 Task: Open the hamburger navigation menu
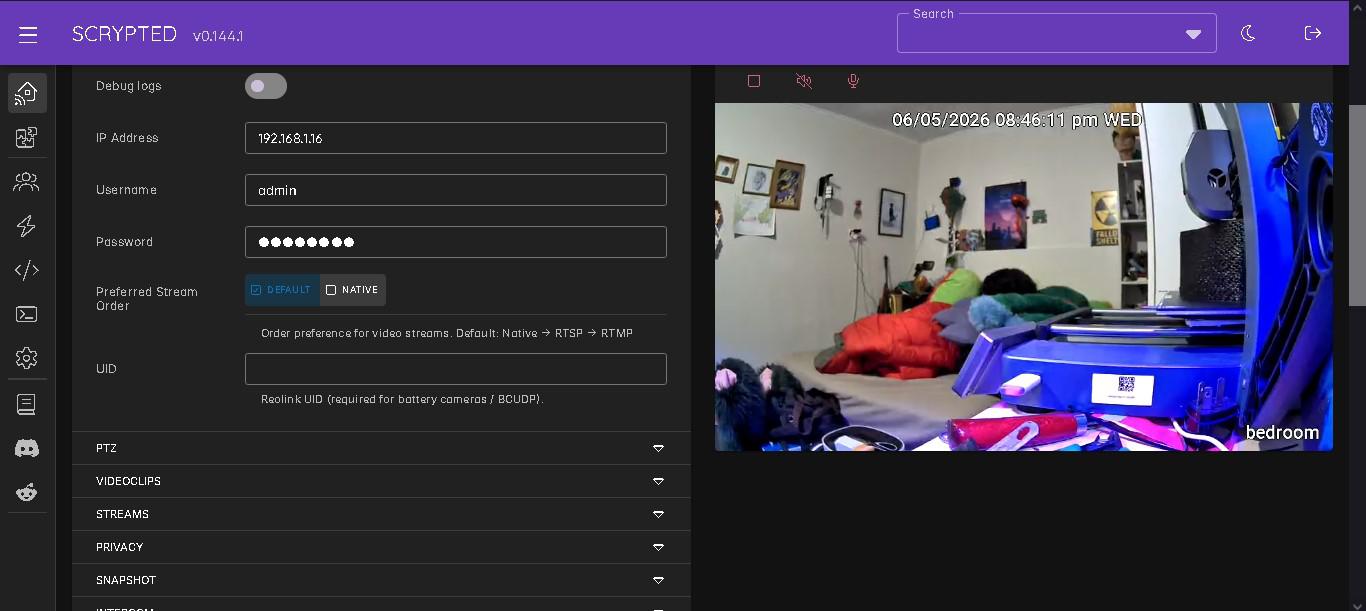pos(28,34)
